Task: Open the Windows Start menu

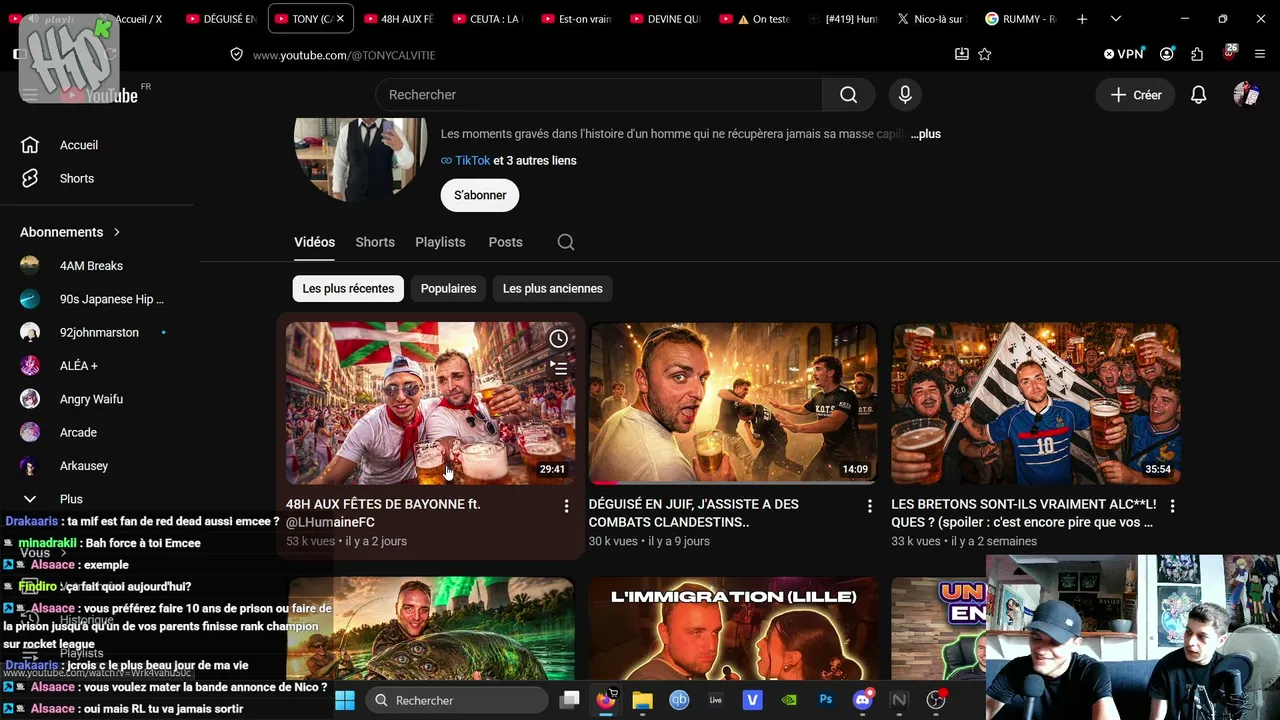Action: click(345, 700)
